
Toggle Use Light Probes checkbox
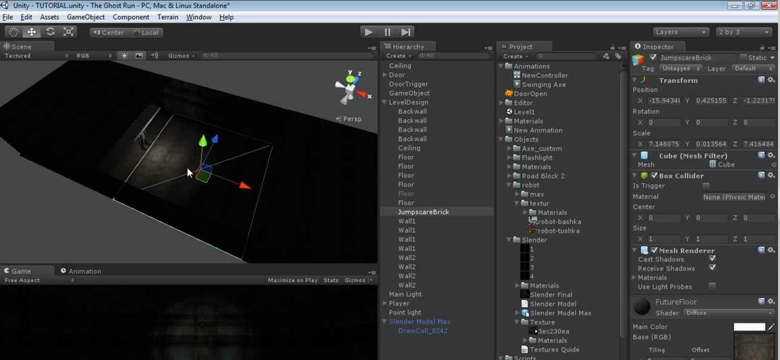tap(712, 286)
